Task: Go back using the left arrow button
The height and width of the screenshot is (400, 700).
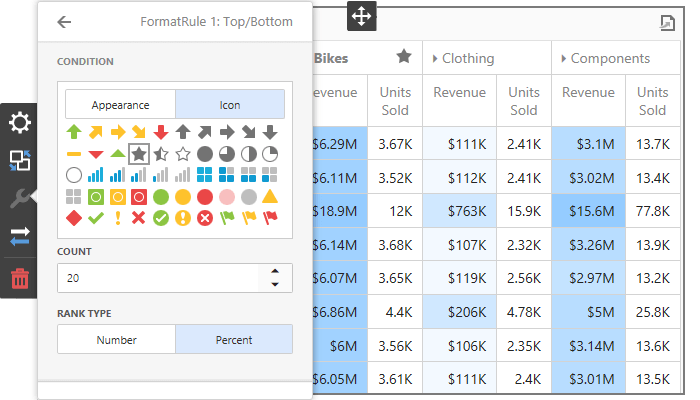Action: click(65, 21)
